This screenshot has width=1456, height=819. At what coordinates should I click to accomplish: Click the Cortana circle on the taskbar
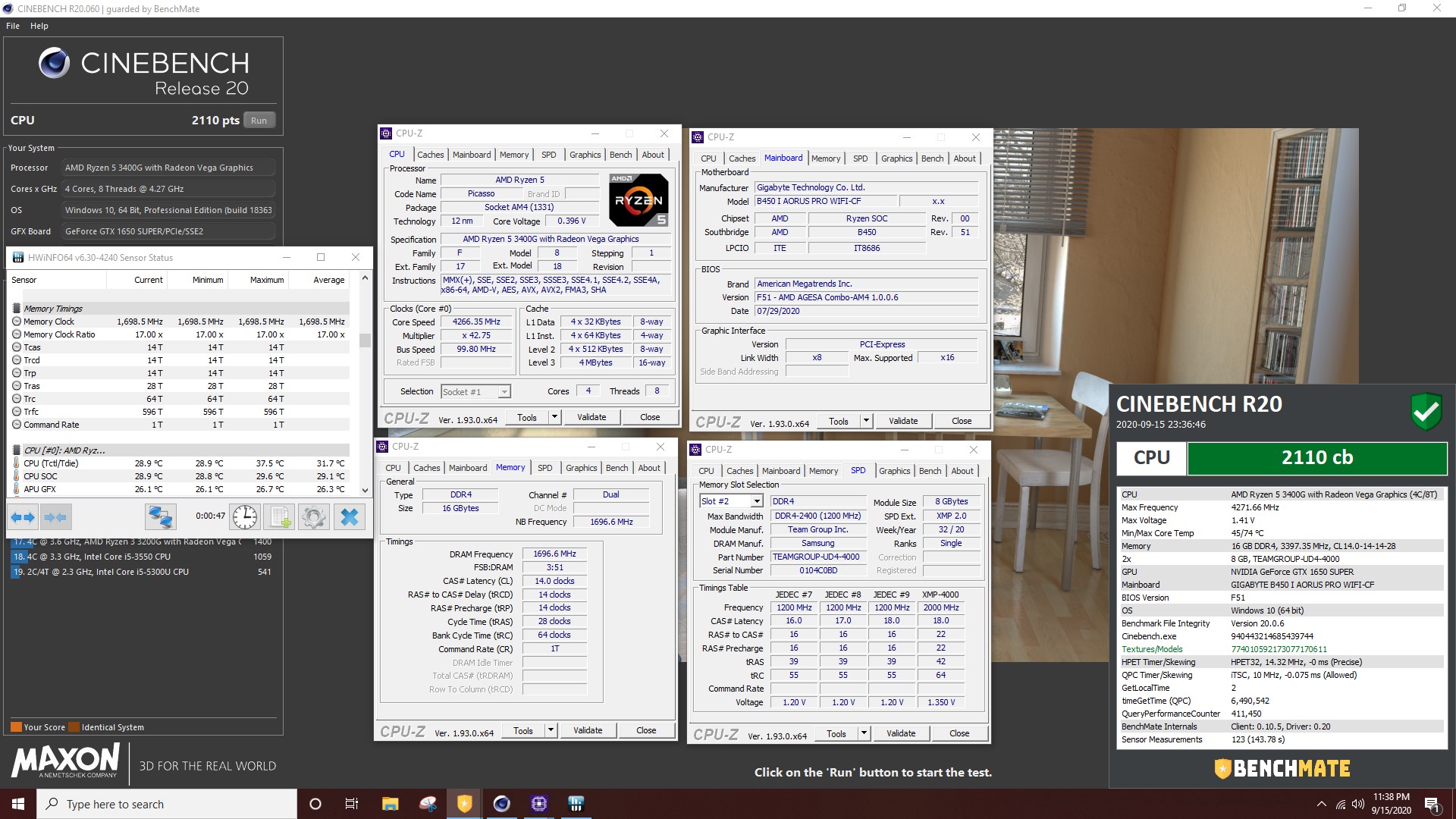[x=315, y=804]
